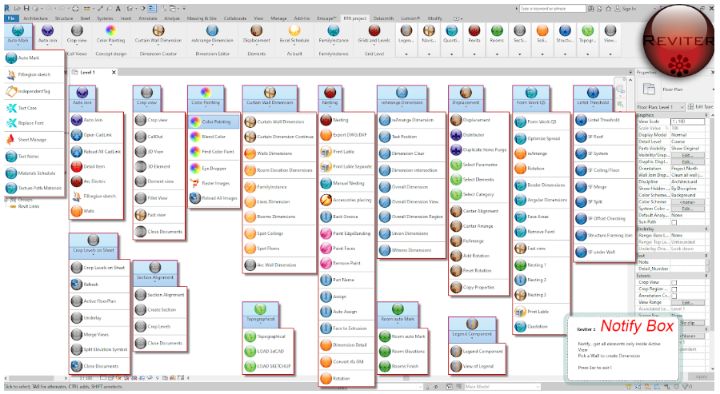
Task: Open the Excel Schedule ribbon tool
Action: pyautogui.click(x=294, y=34)
